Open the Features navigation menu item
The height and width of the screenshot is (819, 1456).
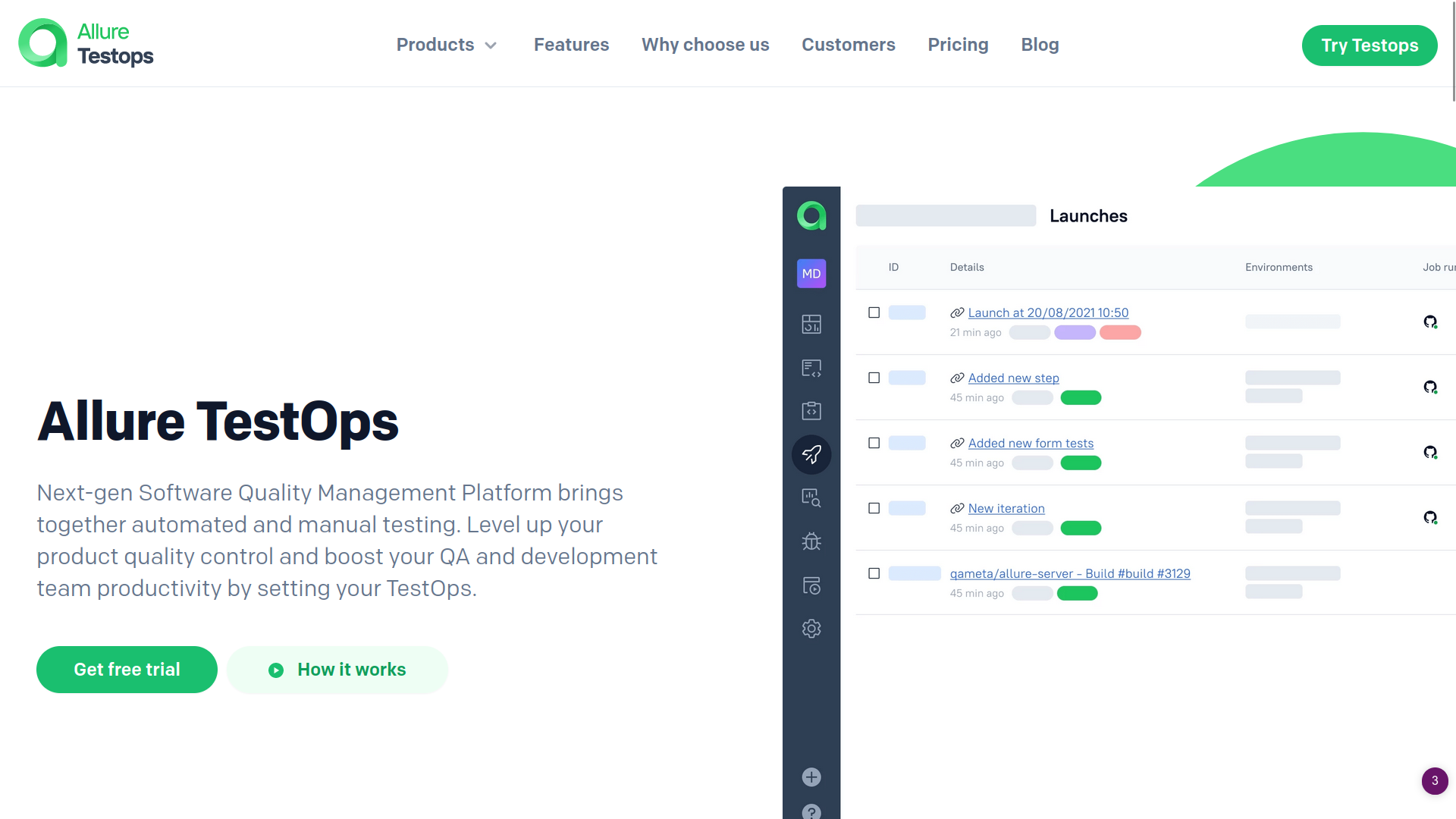click(571, 44)
